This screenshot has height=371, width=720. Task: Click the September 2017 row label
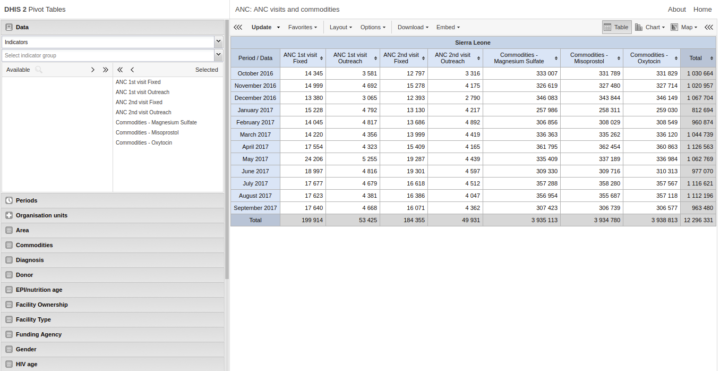tap(255, 208)
